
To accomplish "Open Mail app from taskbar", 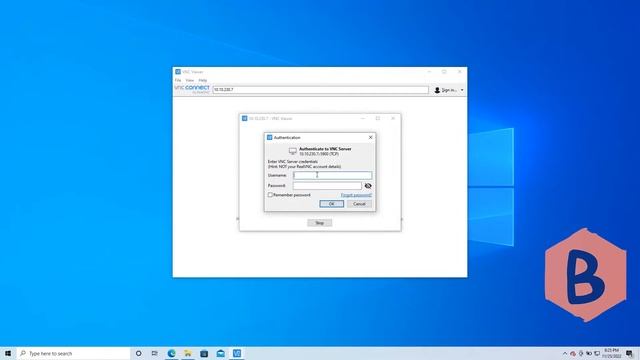I will pyautogui.click(x=220, y=353).
